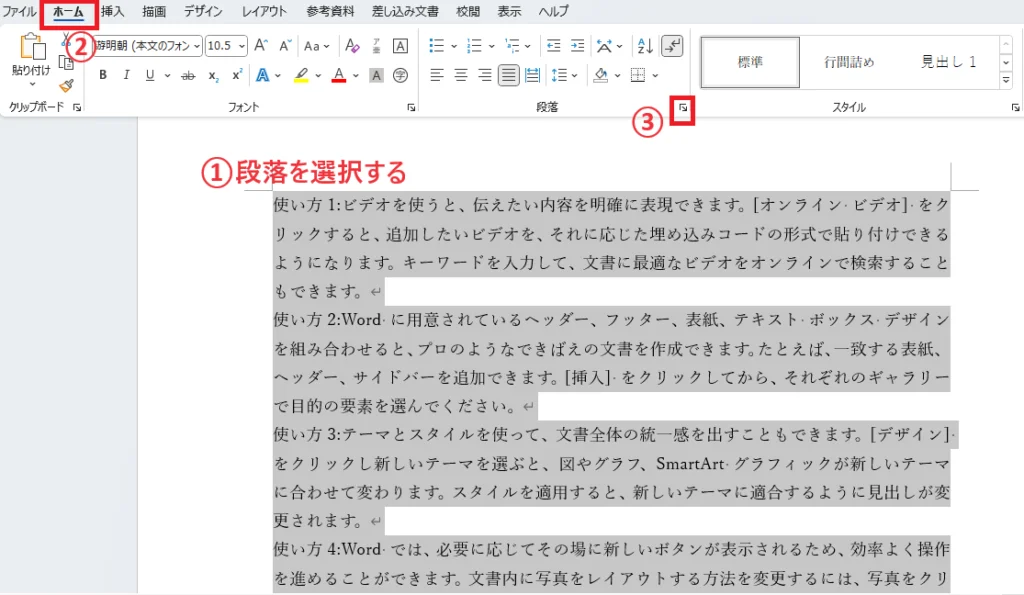This screenshot has width=1024, height=595.
Task: Click the Copy icon in clipboard group
Action: pyautogui.click(x=66, y=63)
